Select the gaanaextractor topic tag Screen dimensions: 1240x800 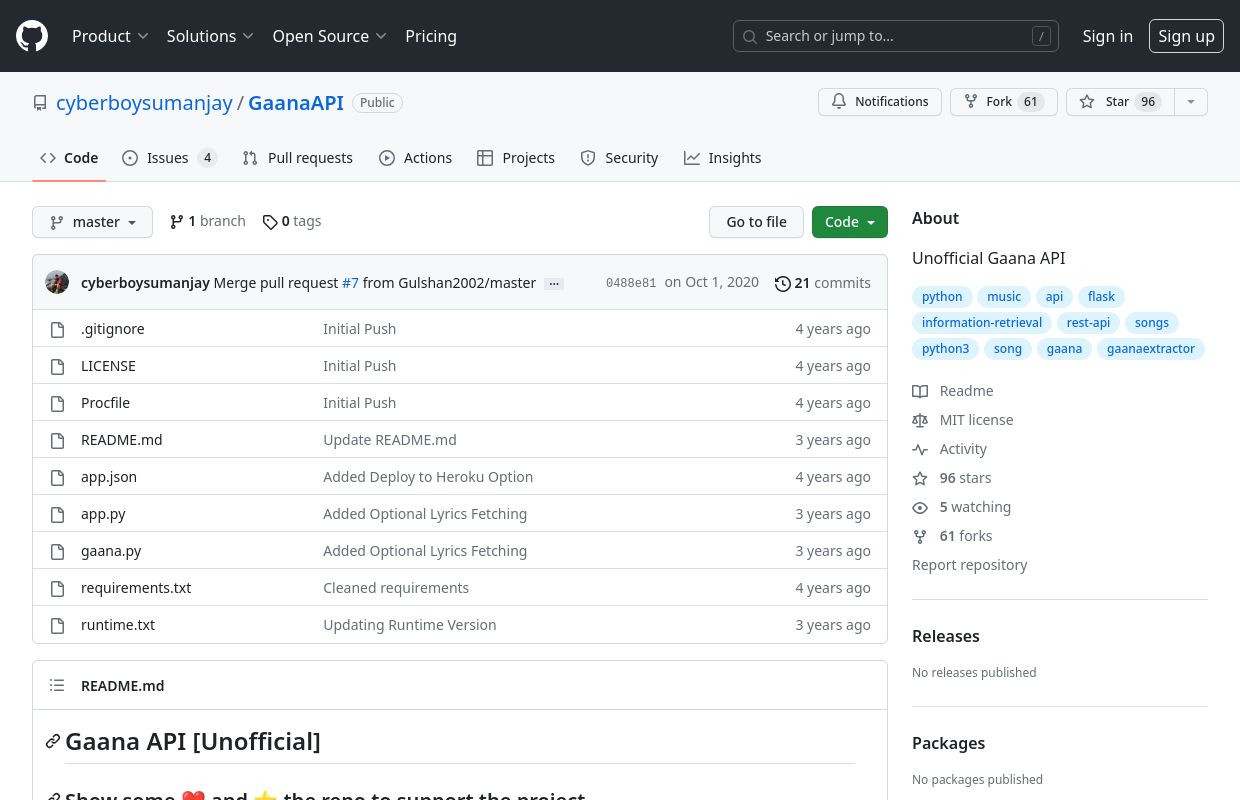[x=1151, y=349]
